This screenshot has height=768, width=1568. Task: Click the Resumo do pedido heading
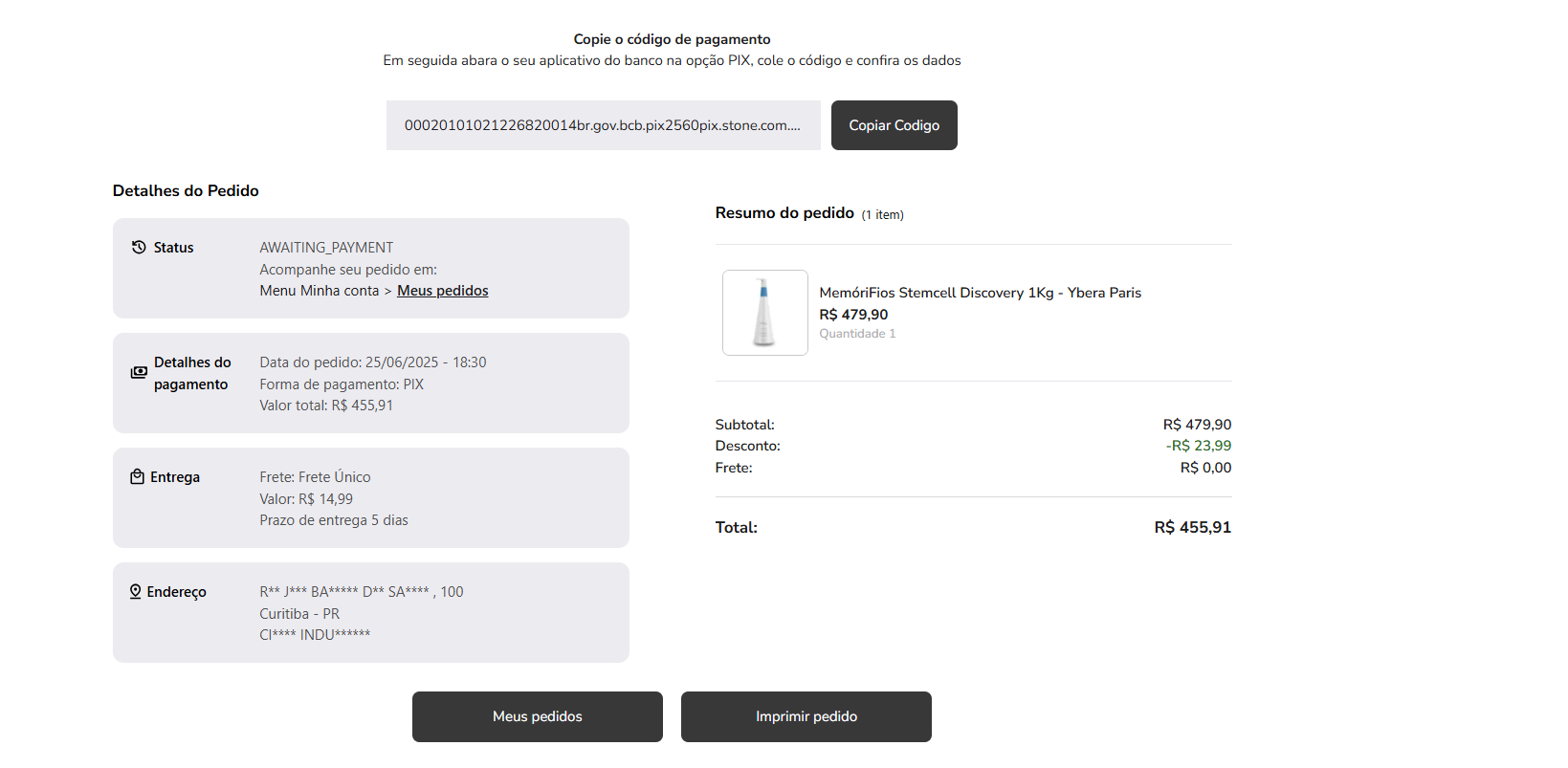pyautogui.click(x=784, y=213)
